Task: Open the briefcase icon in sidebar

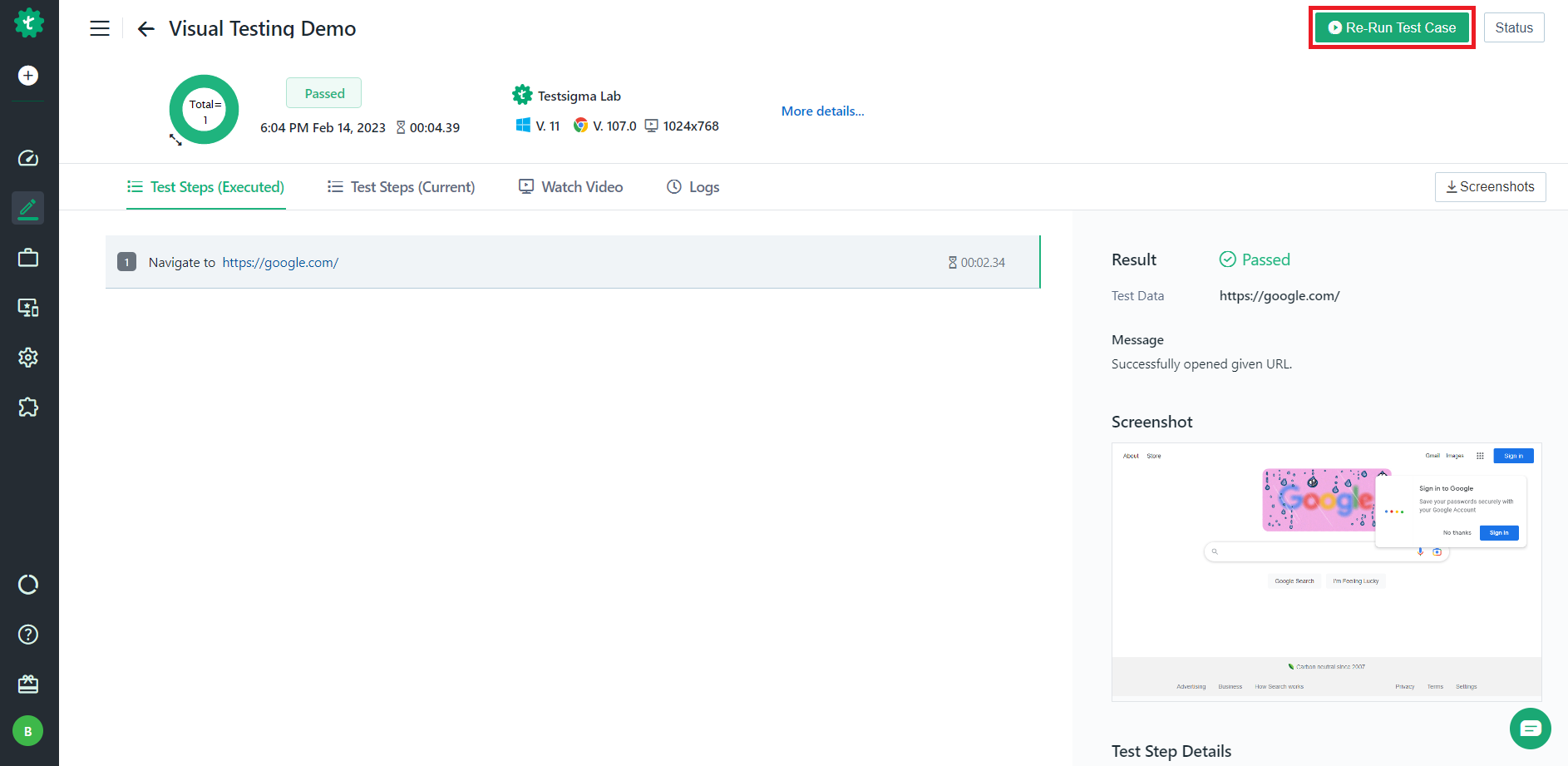Action: pyautogui.click(x=28, y=258)
